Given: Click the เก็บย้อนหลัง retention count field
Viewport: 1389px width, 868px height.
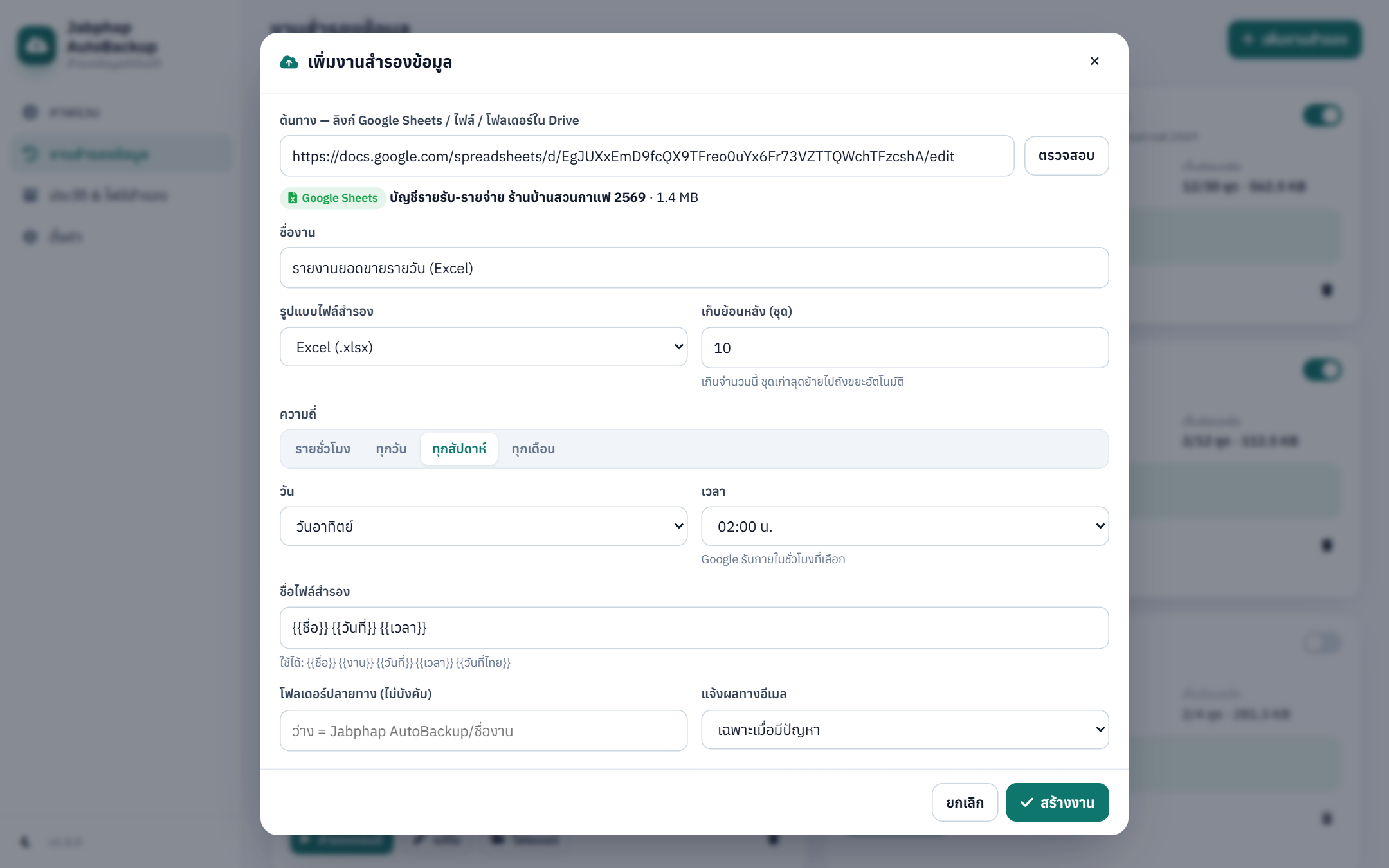Looking at the screenshot, I should tap(905, 348).
